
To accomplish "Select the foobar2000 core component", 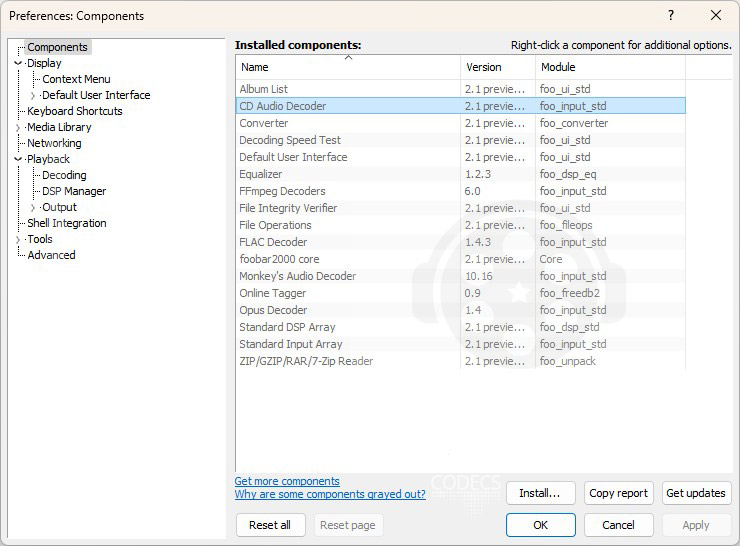I will (461, 259).
